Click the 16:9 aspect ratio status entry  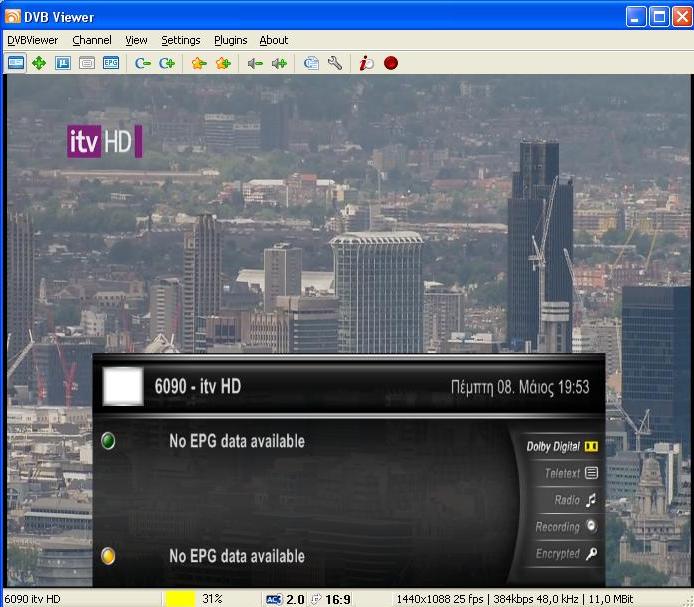(338, 600)
